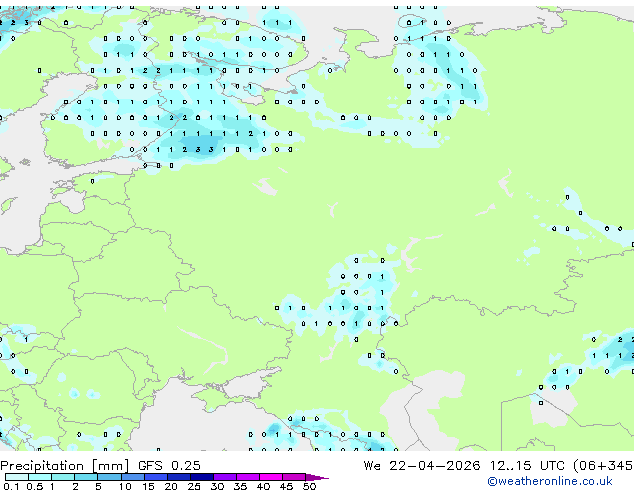Click the '(06+345' forecast run text

pyautogui.click(x=603, y=466)
